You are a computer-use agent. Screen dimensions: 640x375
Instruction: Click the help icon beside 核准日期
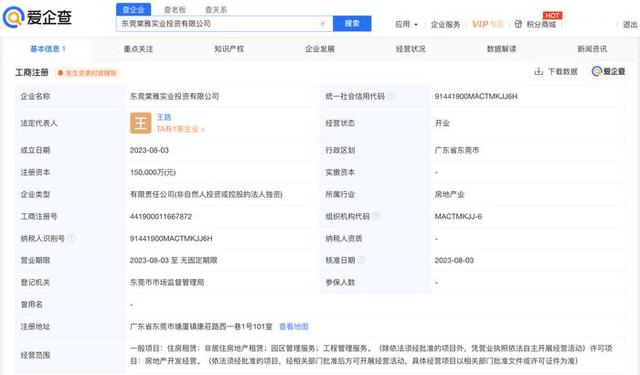click(361, 260)
